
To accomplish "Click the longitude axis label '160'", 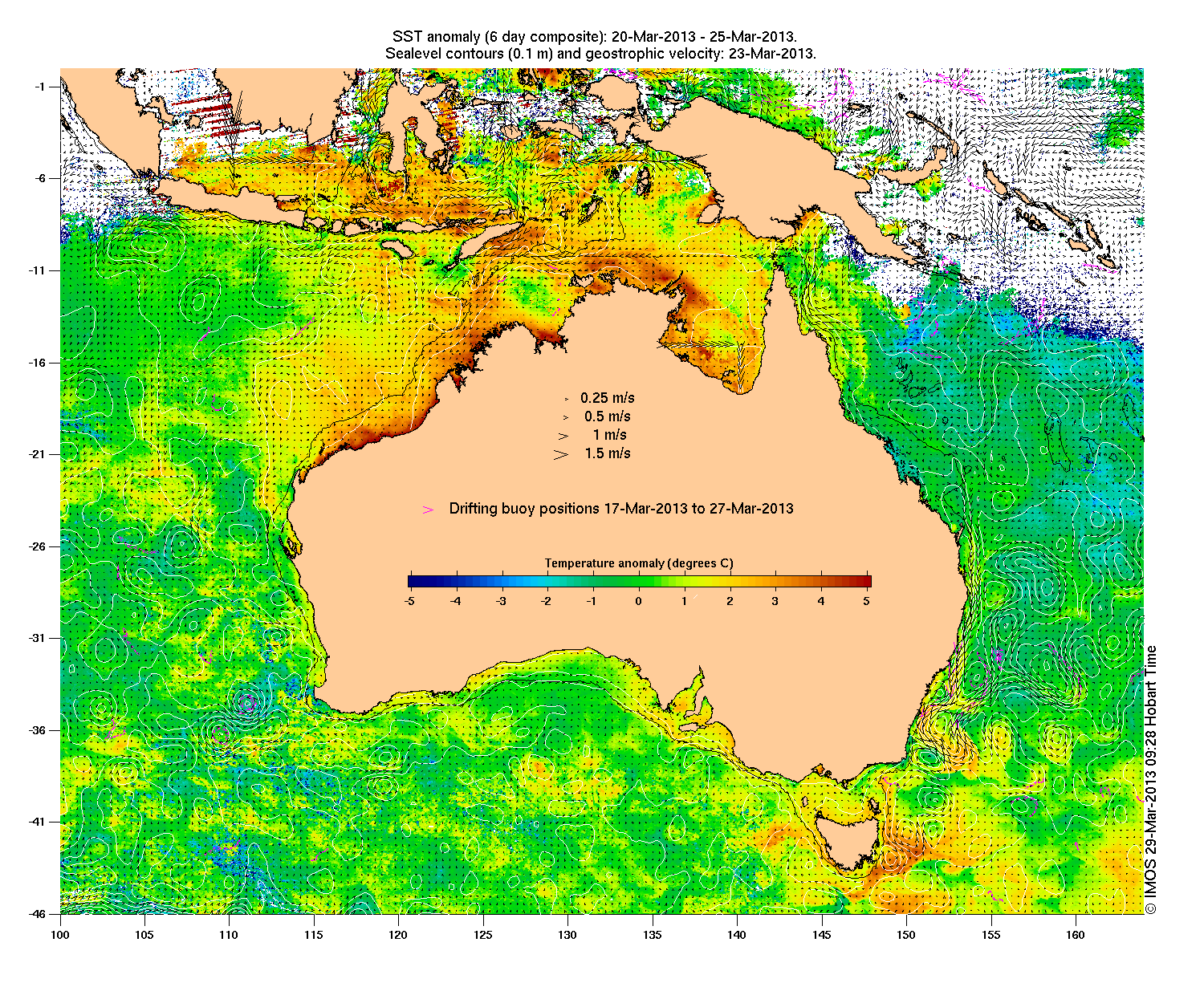I will (x=1076, y=935).
